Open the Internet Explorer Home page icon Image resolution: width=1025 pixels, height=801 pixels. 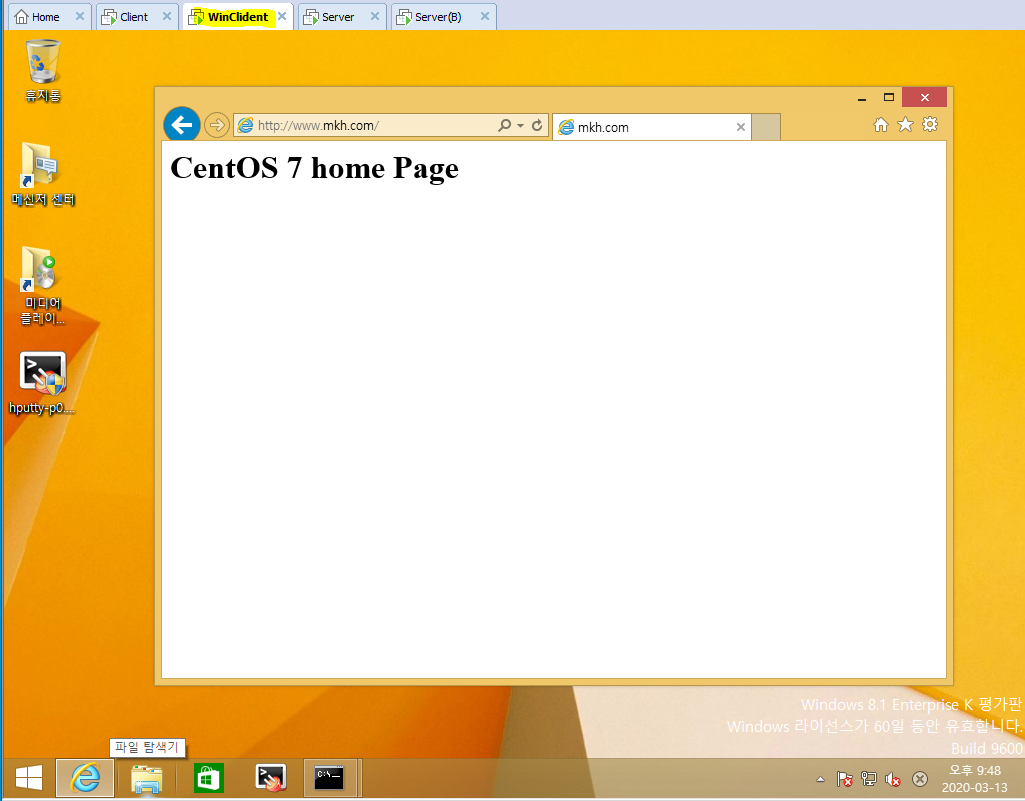[881, 124]
